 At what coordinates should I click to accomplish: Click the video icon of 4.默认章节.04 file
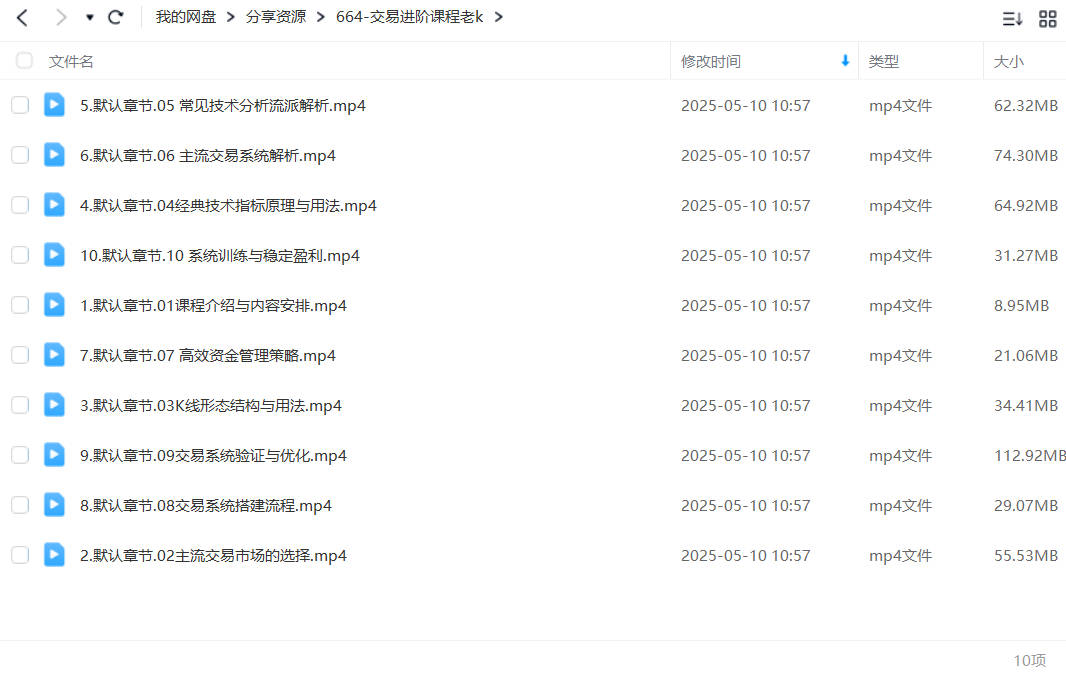pyautogui.click(x=54, y=205)
